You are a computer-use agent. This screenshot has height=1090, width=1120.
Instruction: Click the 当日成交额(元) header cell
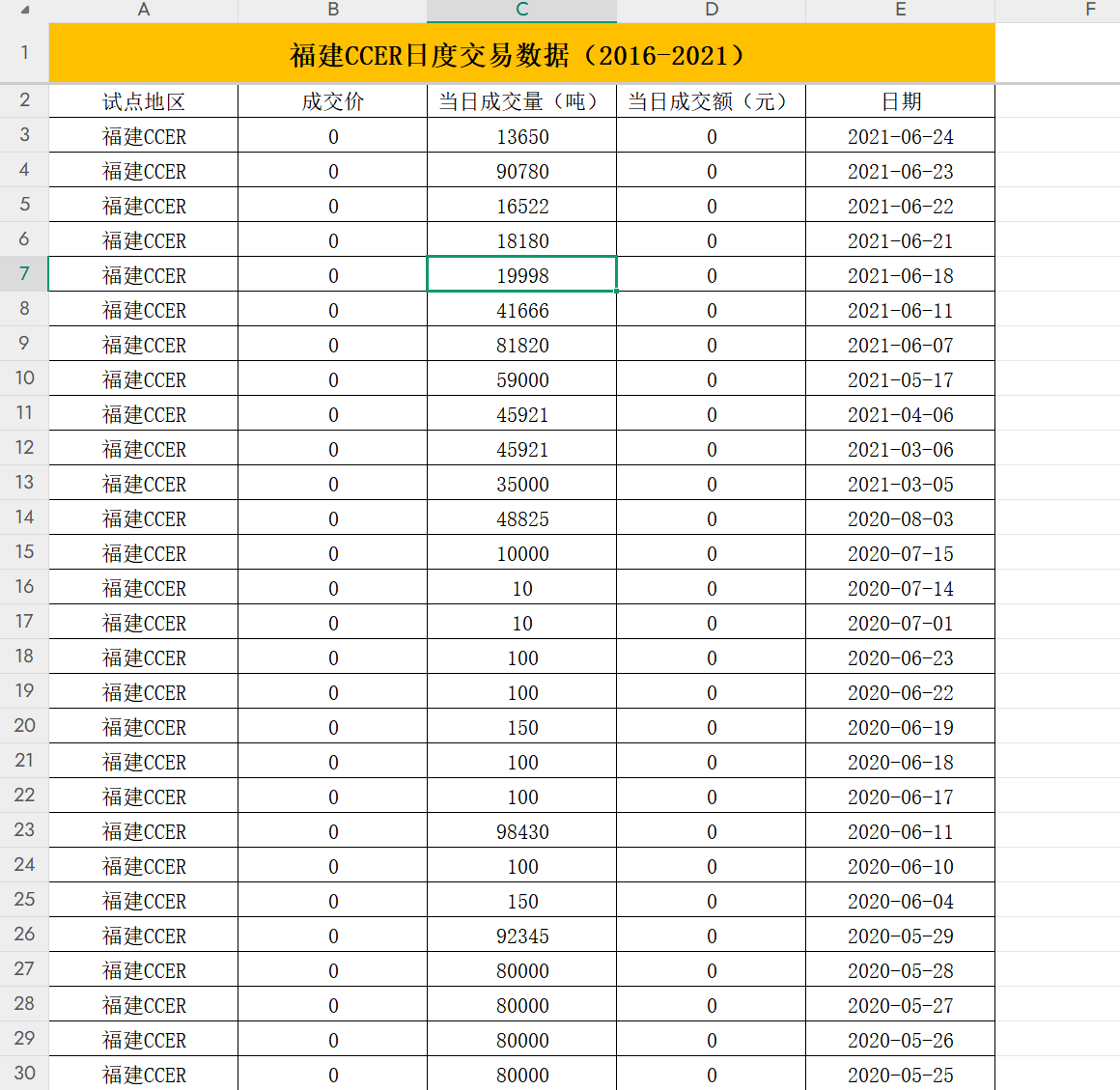click(711, 101)
